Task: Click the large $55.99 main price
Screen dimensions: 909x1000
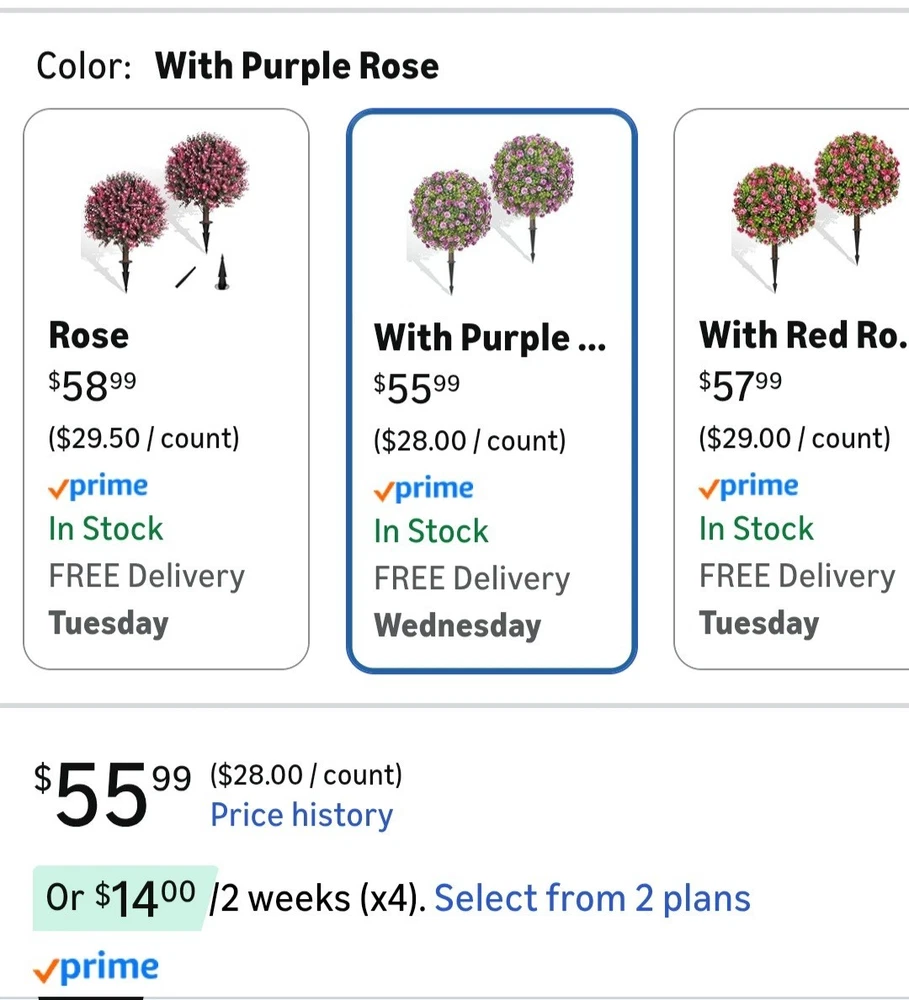Action: 113,794
